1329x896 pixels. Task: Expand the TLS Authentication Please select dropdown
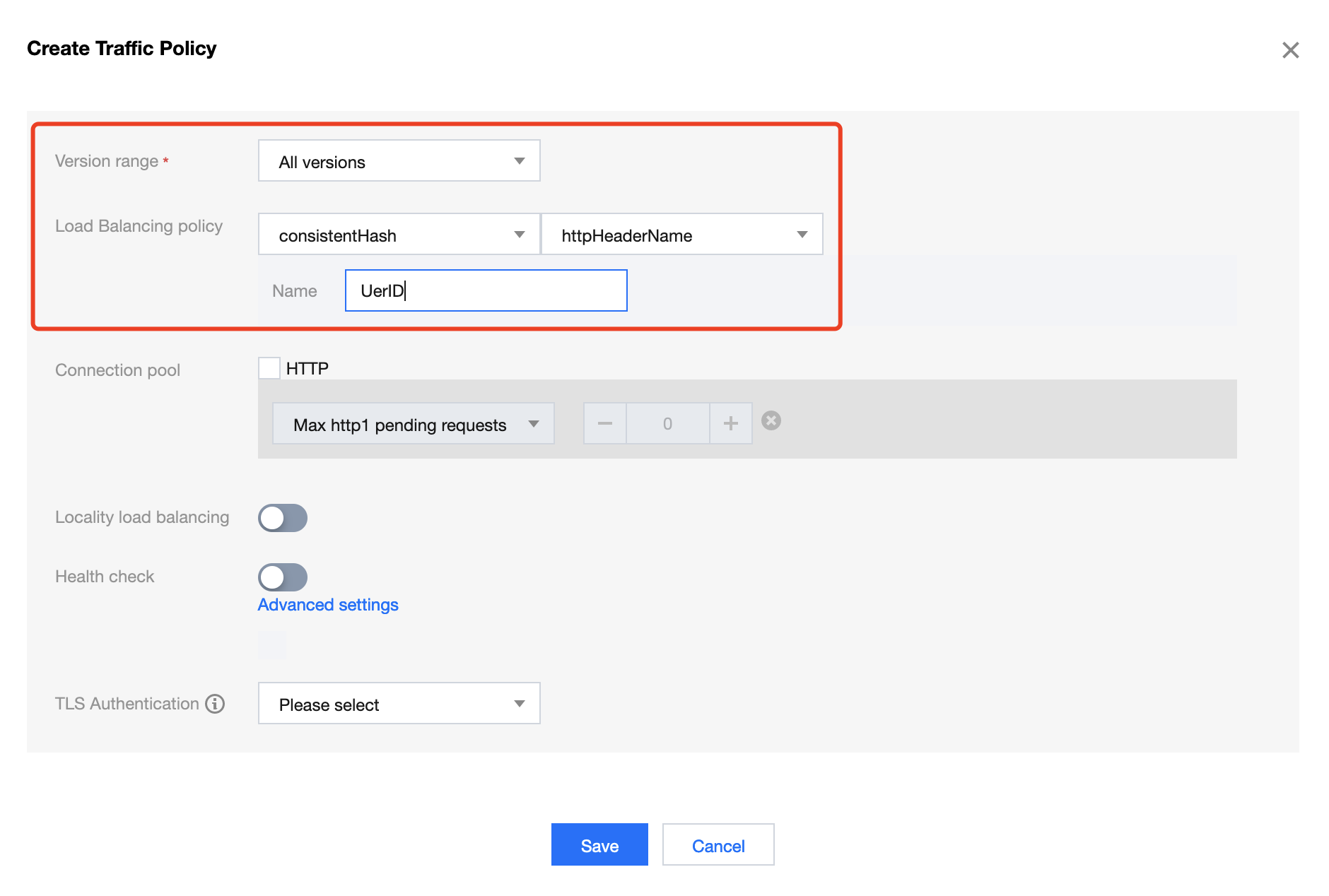pyautogui.click(x=399, y=704)
